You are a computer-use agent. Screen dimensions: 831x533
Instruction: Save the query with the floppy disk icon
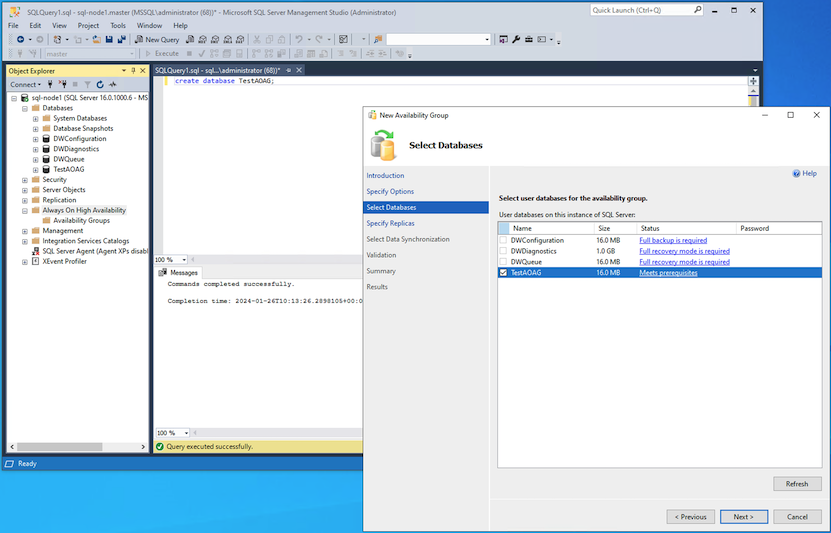[x=109, y=40]
